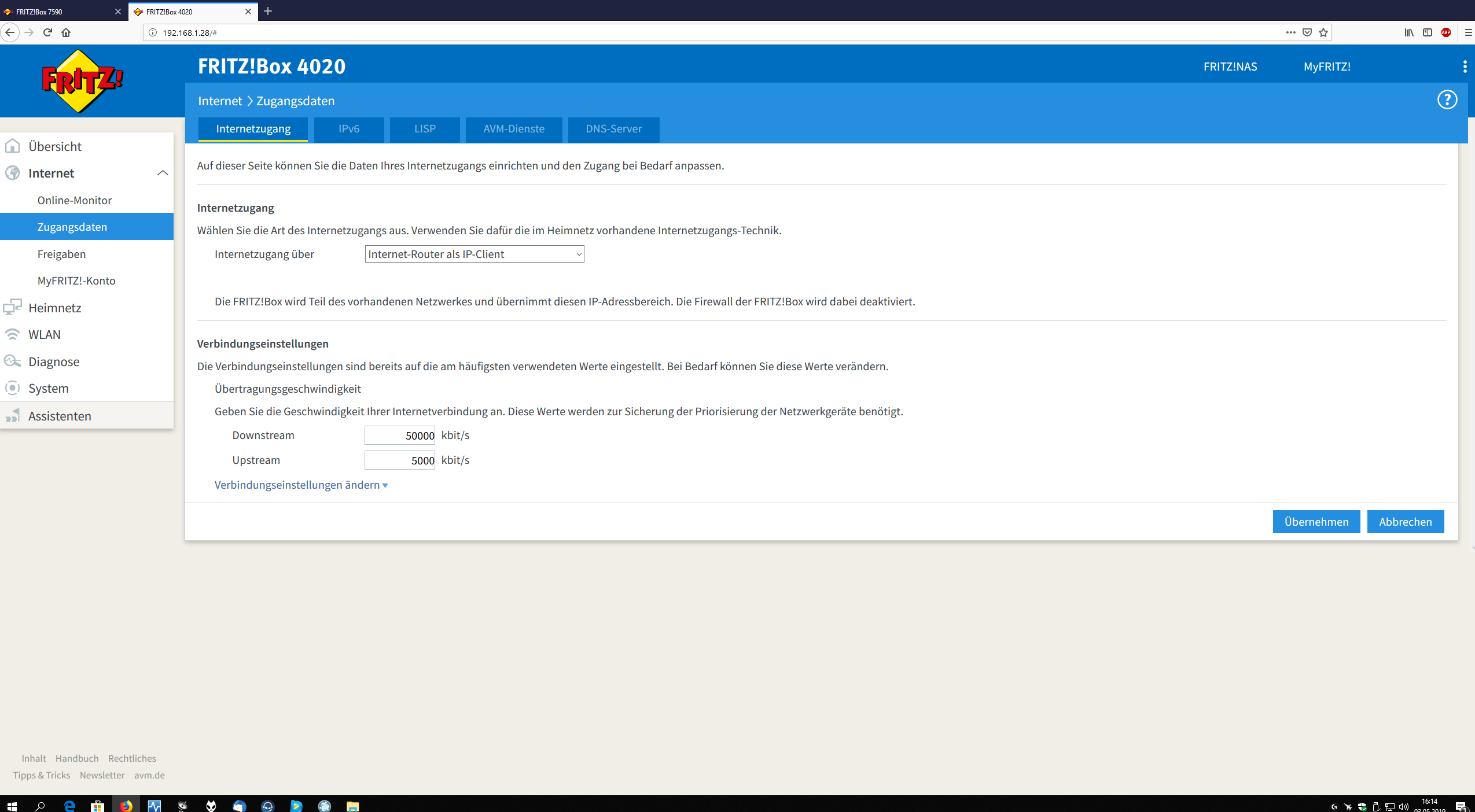Screen dimensions: 1475x812
Task: Click the browser home icon
Action: pos(66,32)
